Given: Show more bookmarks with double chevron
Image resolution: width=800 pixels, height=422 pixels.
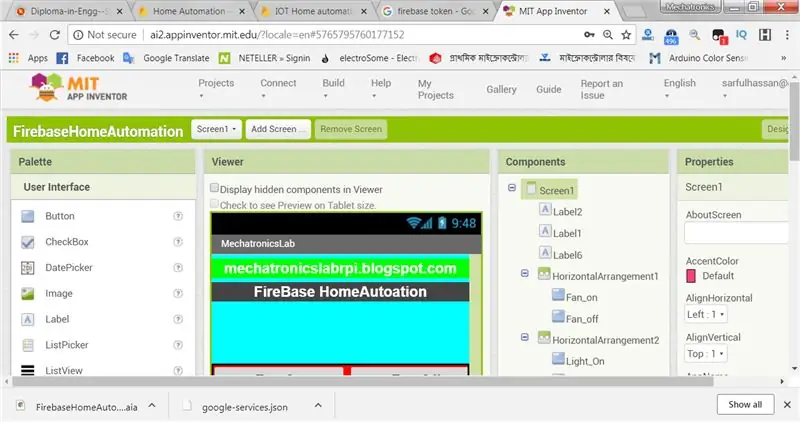Looking at the screenshot, I should [783, 58].
